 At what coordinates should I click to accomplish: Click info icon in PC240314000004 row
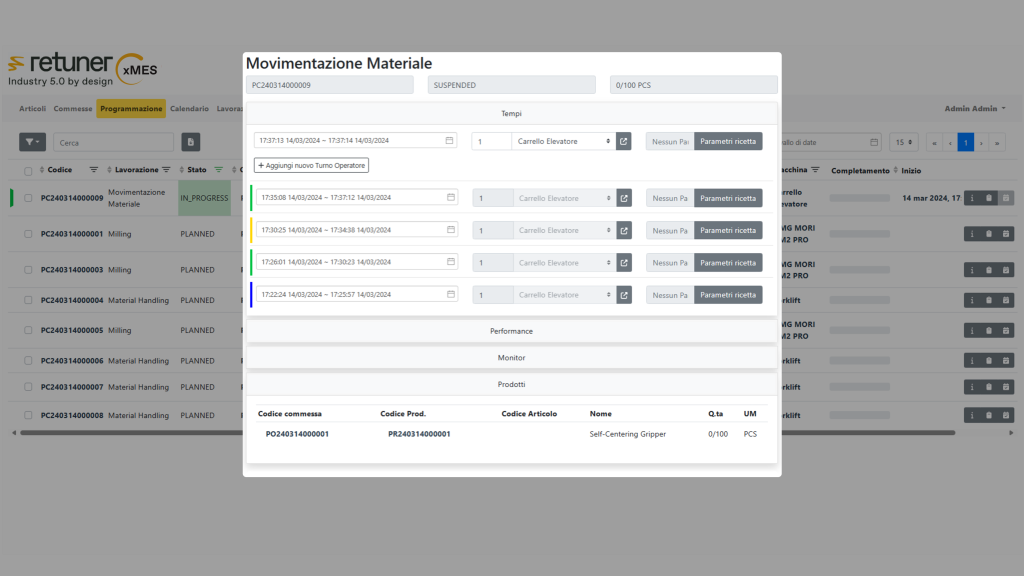click(972, 300)
